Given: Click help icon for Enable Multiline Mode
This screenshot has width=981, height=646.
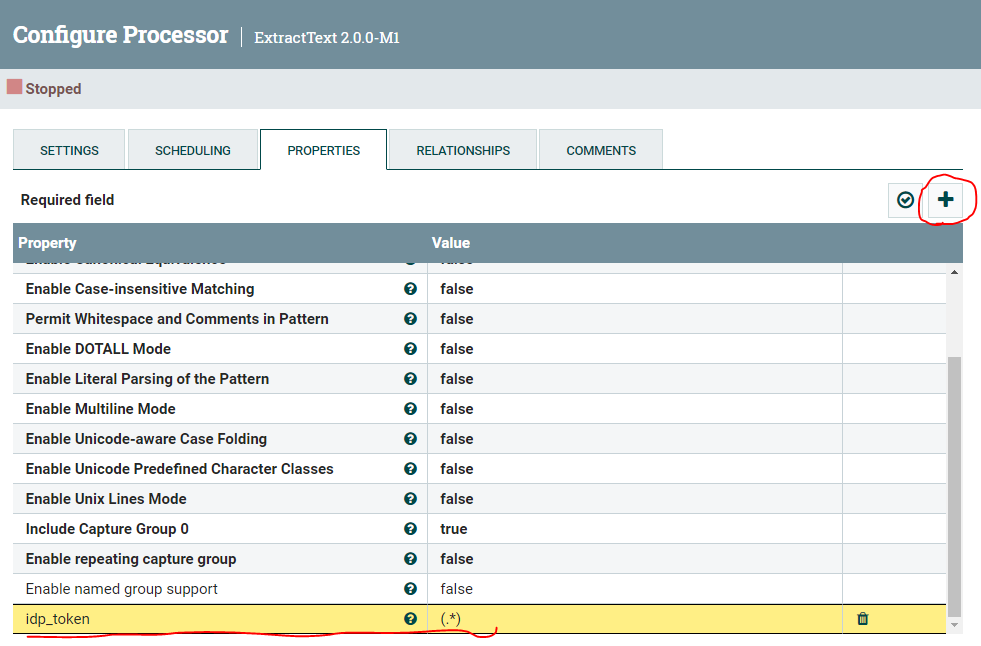Looking at the screenshot, I should pyautogui.click(x=410, y=409).
